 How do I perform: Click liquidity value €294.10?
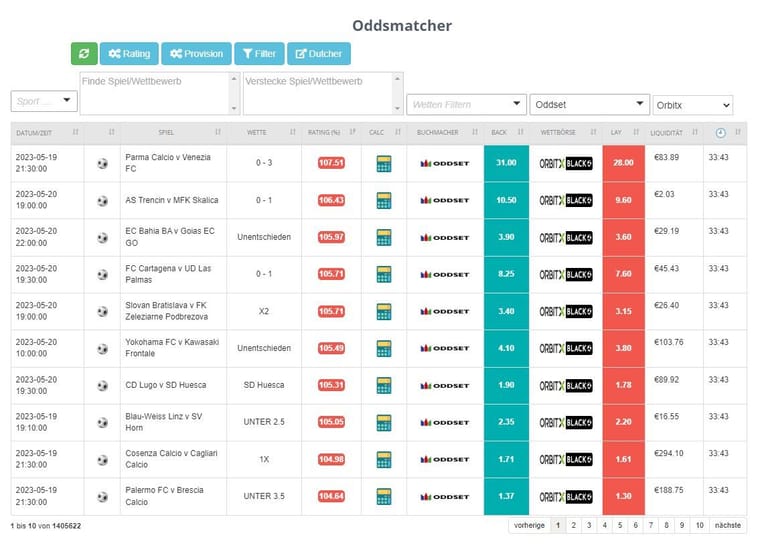[x=669, y=453]
